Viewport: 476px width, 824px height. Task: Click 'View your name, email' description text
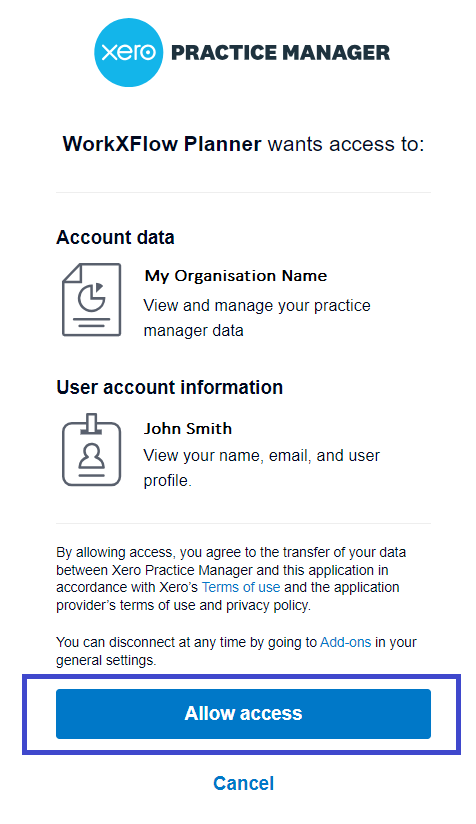[262, 456]
